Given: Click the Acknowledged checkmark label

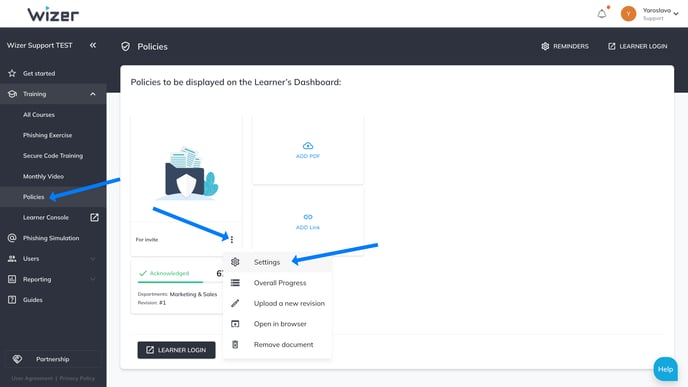Looking at the screenshot, I should click(164, 273).
